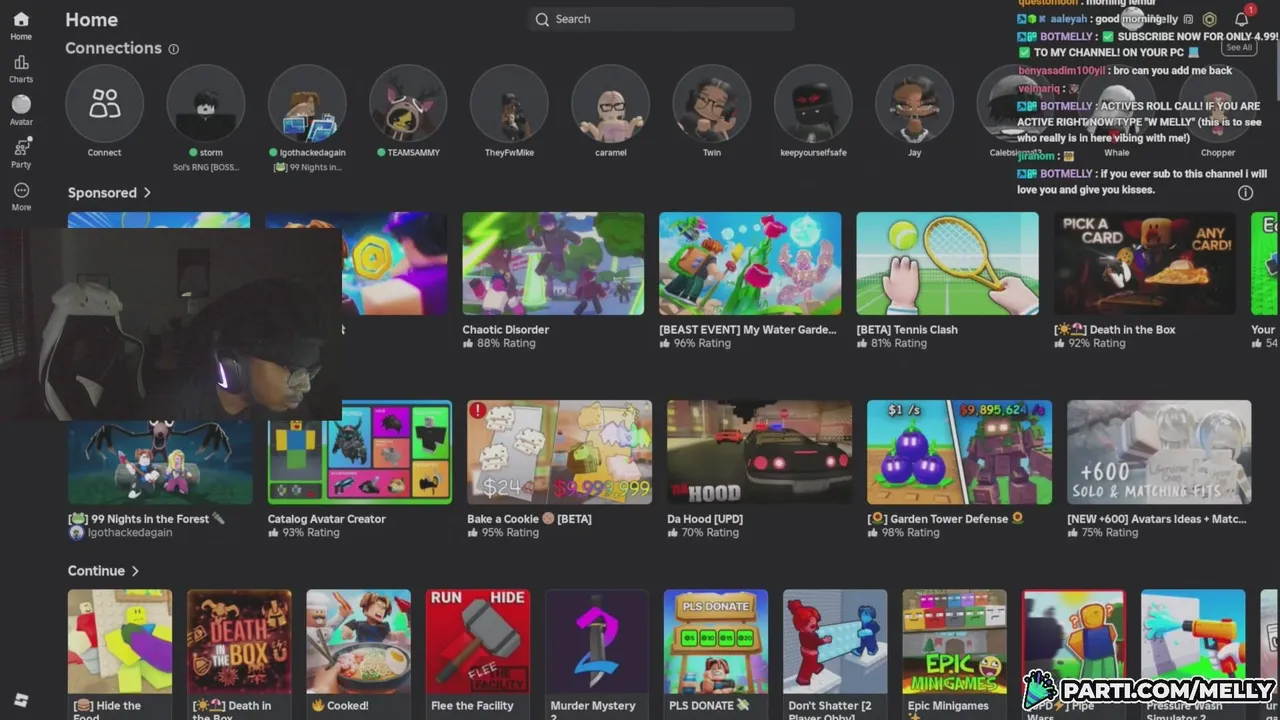Click the chat info circle icon
Screen dimensions: 1280x720
click(x=1245, y=193)
